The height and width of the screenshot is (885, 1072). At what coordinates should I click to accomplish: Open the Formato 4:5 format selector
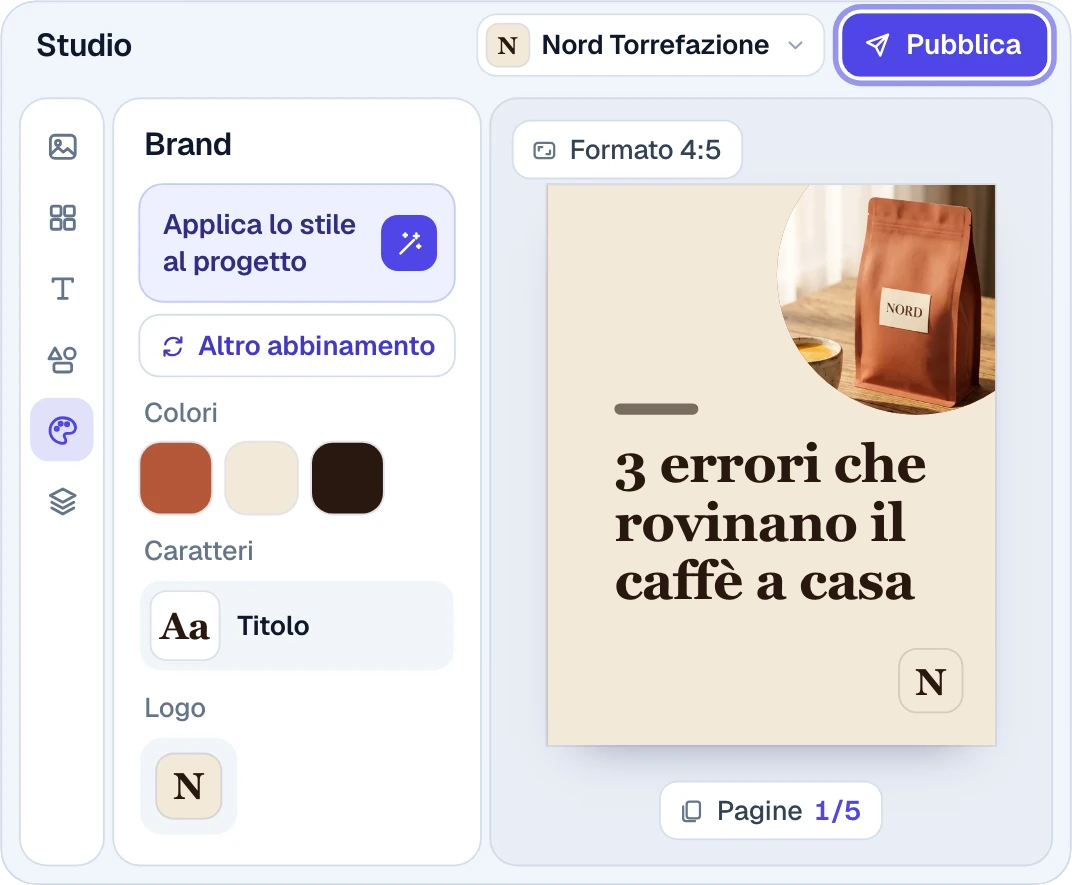pos(627,150)
